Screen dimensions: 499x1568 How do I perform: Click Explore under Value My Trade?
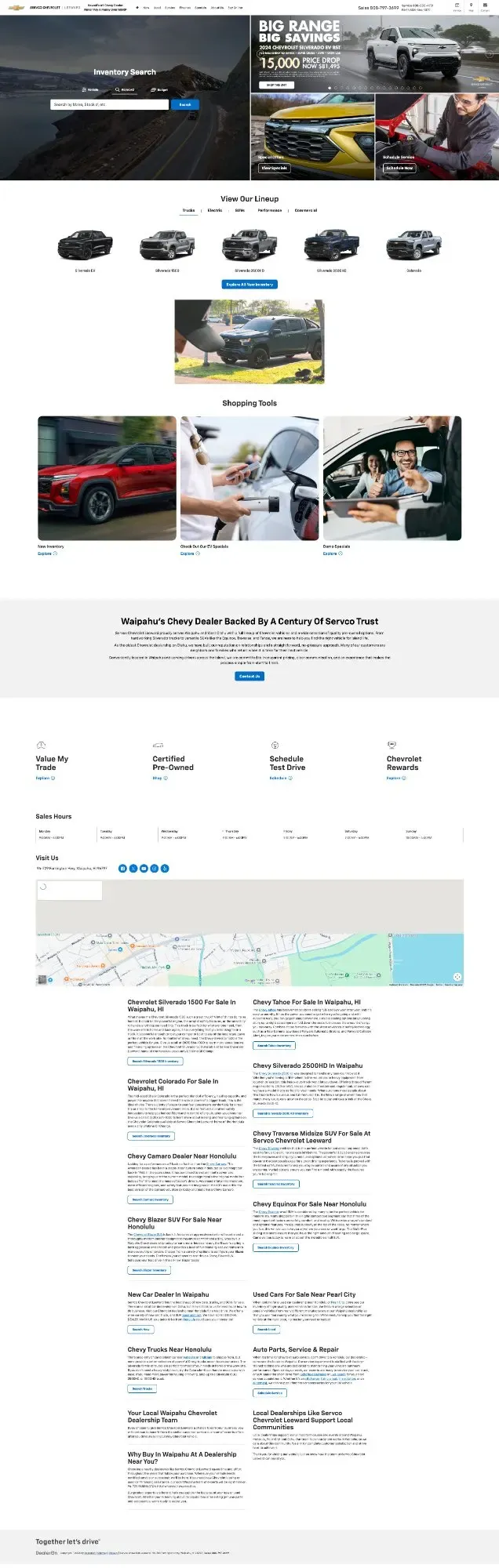coord(45,779)
